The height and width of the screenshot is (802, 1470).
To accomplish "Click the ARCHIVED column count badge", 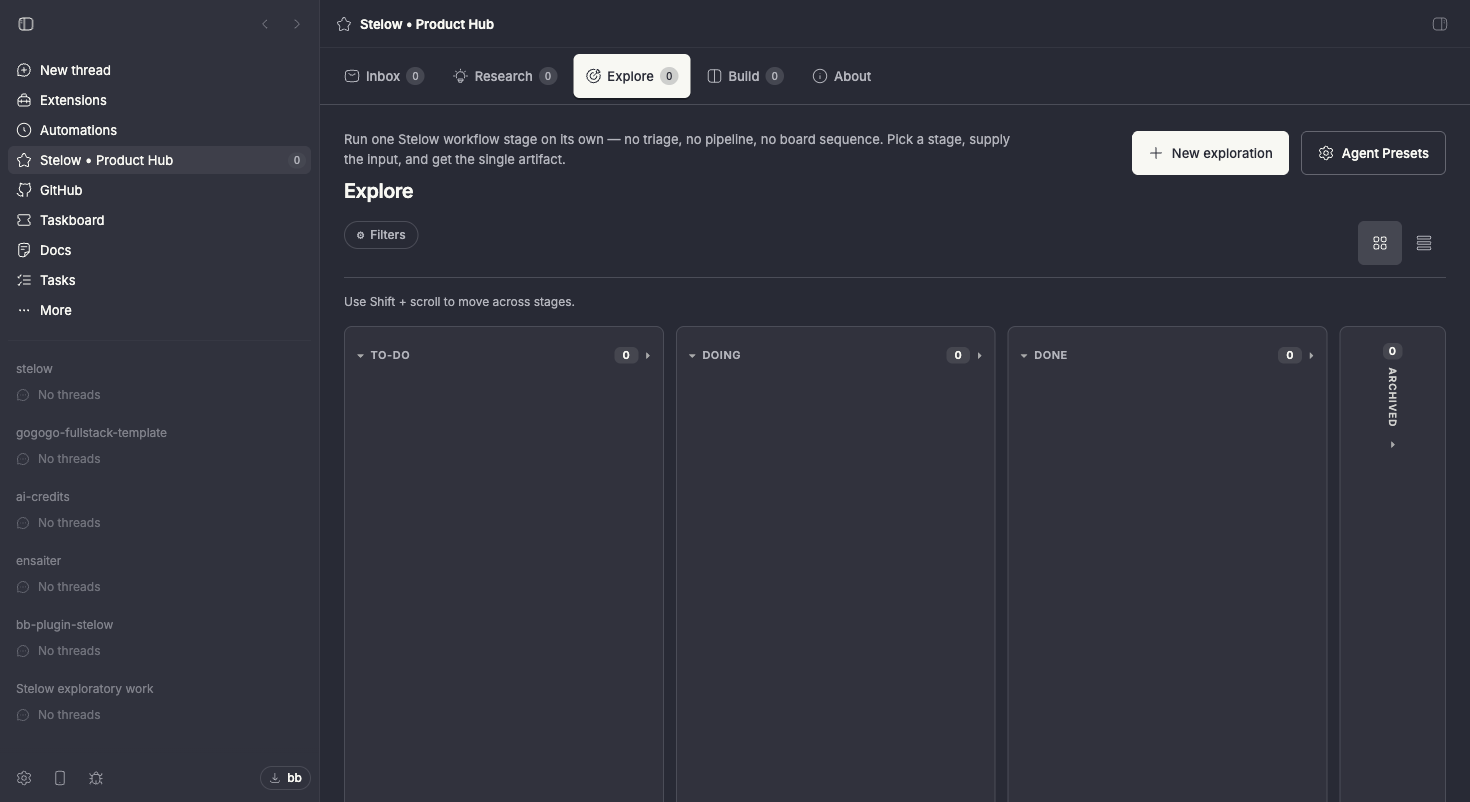I will coord(1392,351).
